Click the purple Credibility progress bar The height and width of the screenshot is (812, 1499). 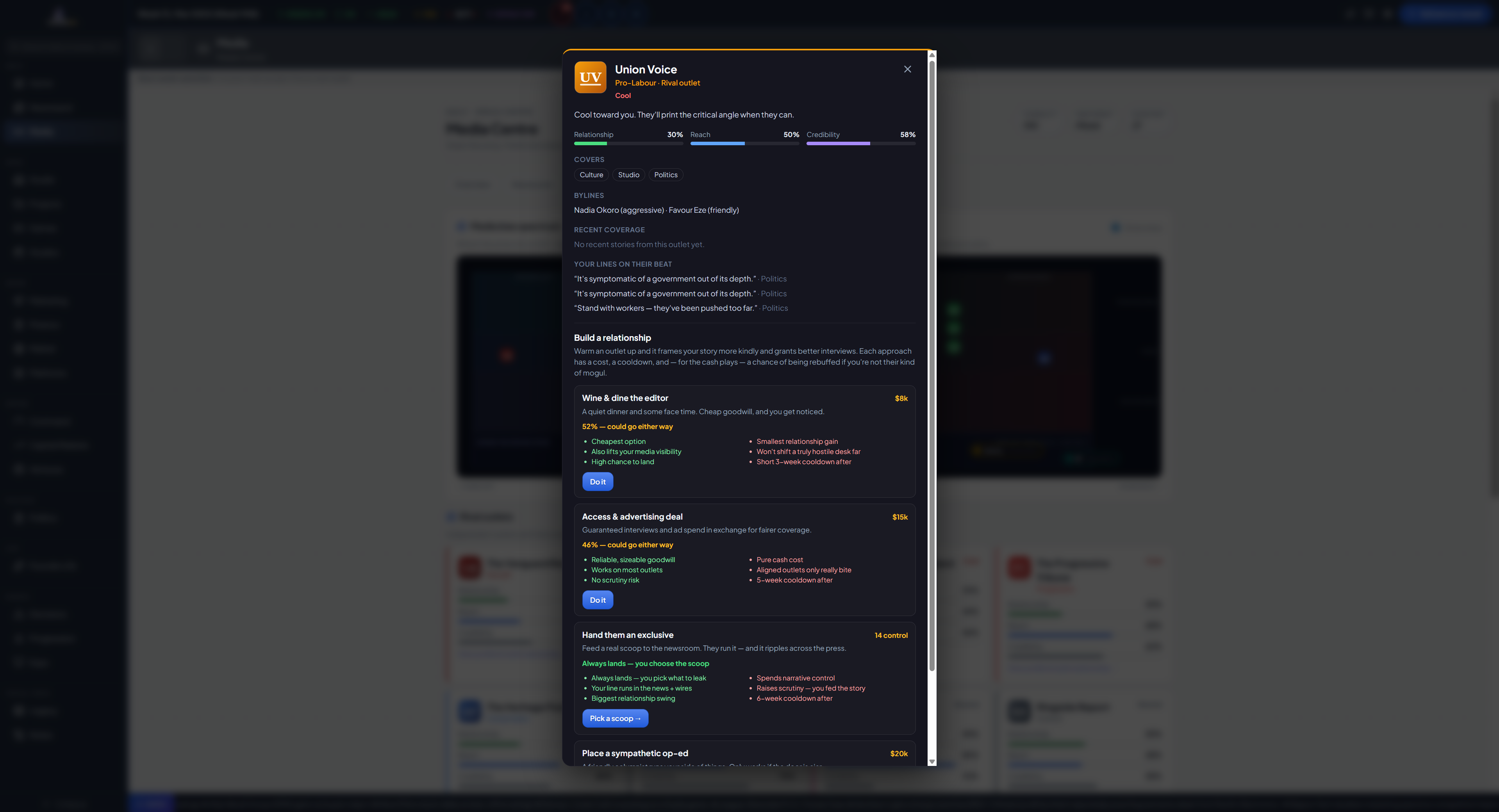click(x=861, y=143)
